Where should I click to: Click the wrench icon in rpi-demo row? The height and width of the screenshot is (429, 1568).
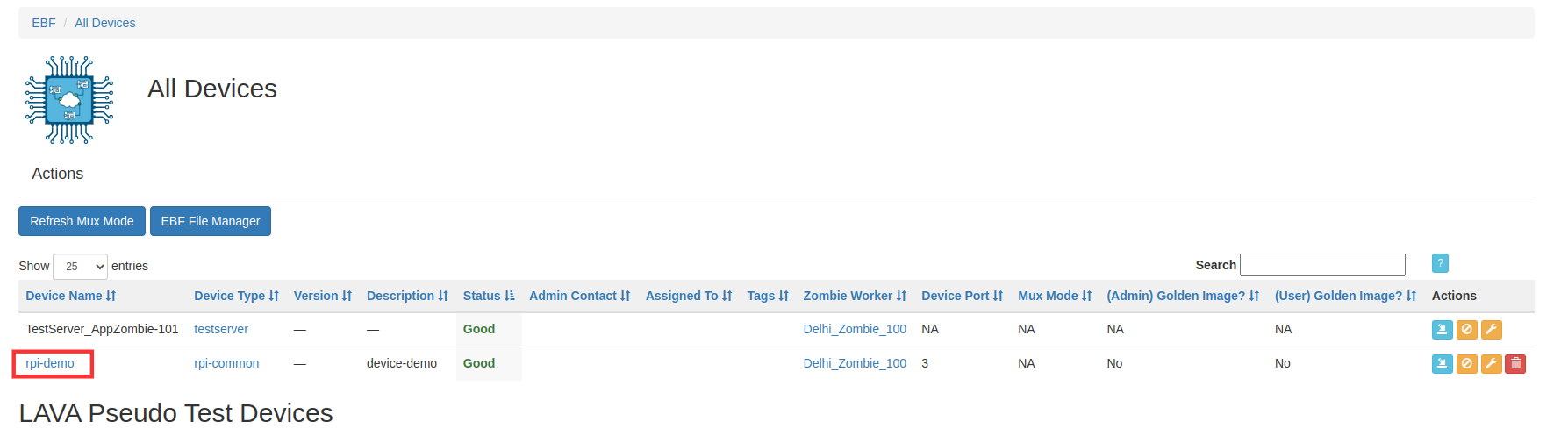[x=1491, y=363]
